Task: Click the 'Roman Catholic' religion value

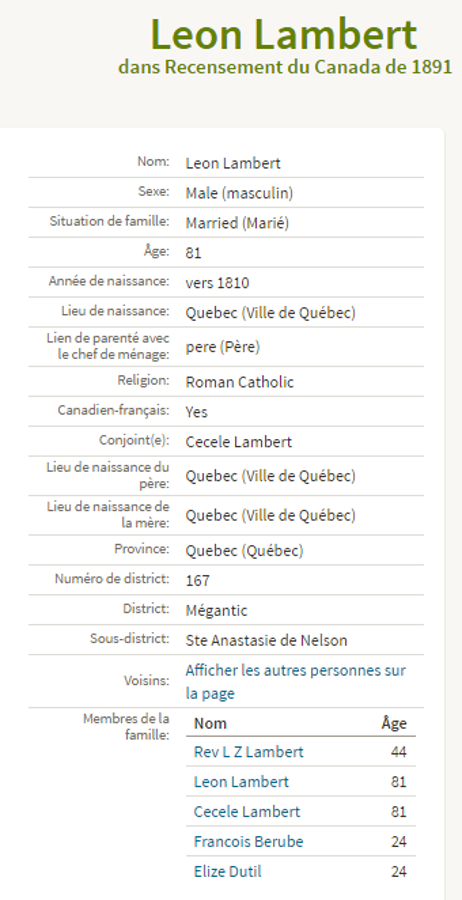Action: [x=239, y=382]
